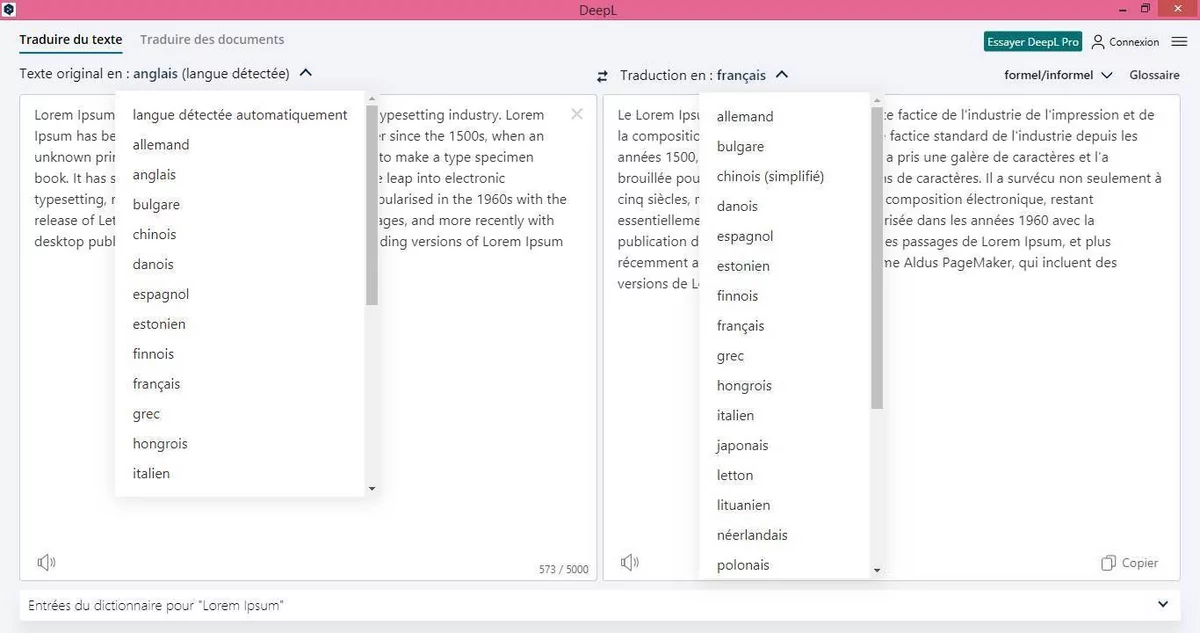Click the Connexion login link
Screen dimensions: 1200x633
(x=1134, y=42)
